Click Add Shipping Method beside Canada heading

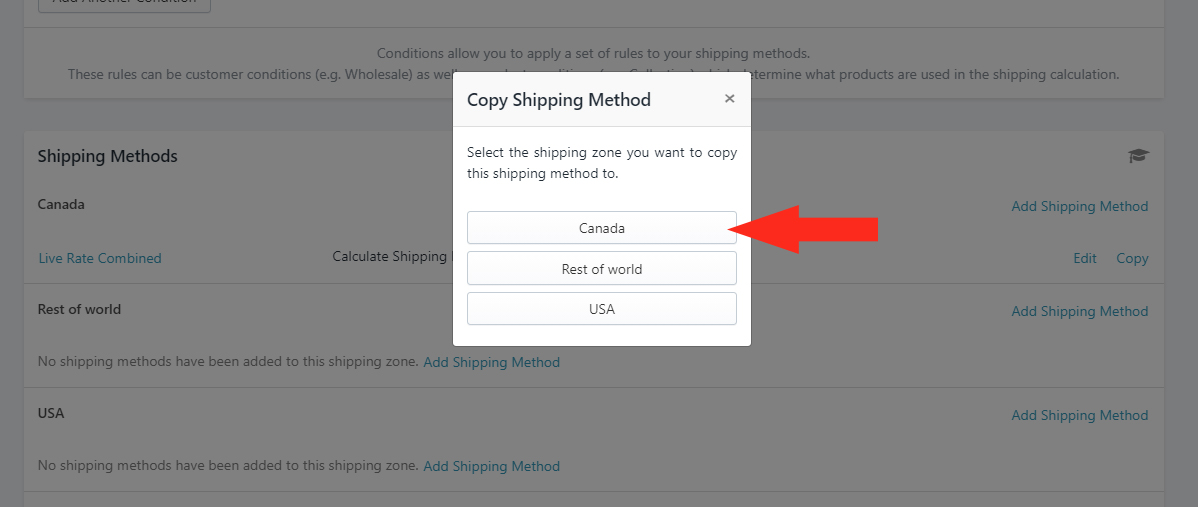pyautogui.click(x=1080, y=206)
